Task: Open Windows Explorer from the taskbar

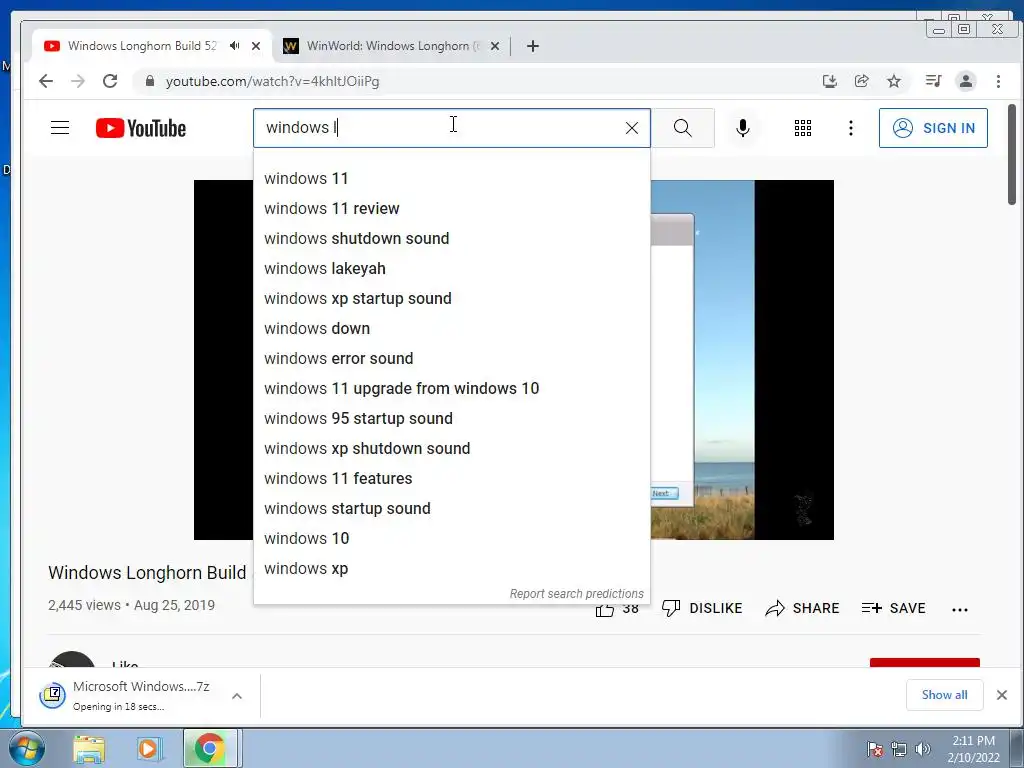Action: (89, 748)
